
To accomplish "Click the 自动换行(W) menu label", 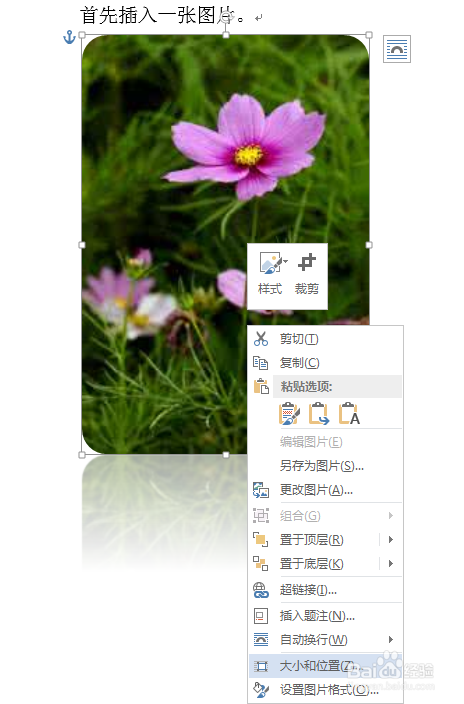I will tap(314, 639).
